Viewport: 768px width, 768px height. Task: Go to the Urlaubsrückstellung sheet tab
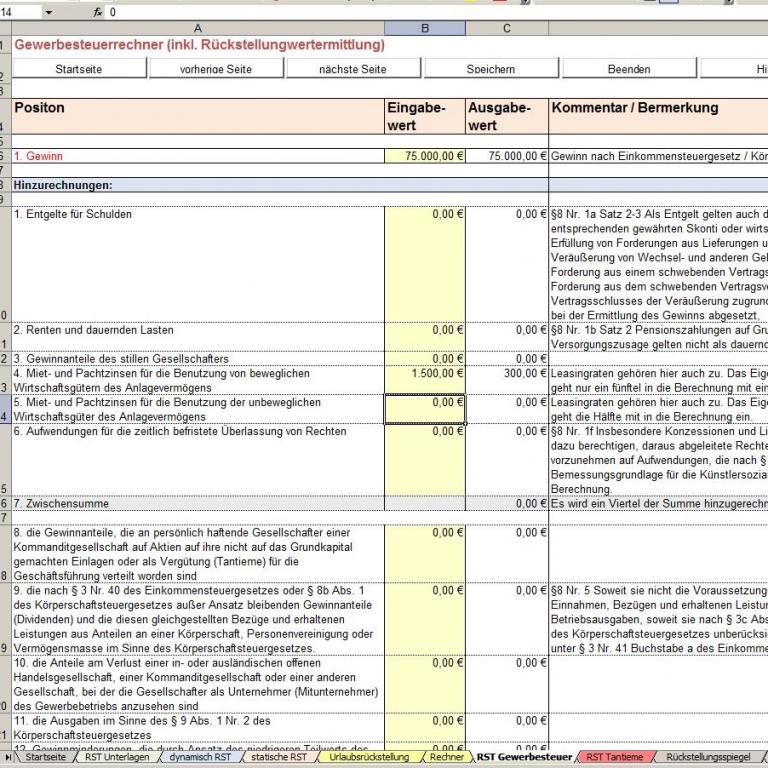click(369, 758)
